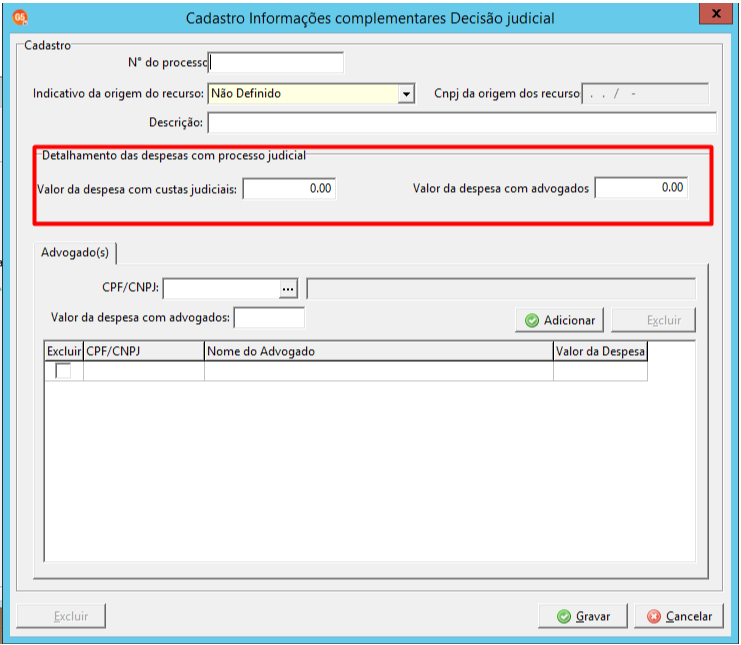The image size is (741, 645).
Task: Tick the Excluir checkbox in first grid row
Action: (63, 370)
